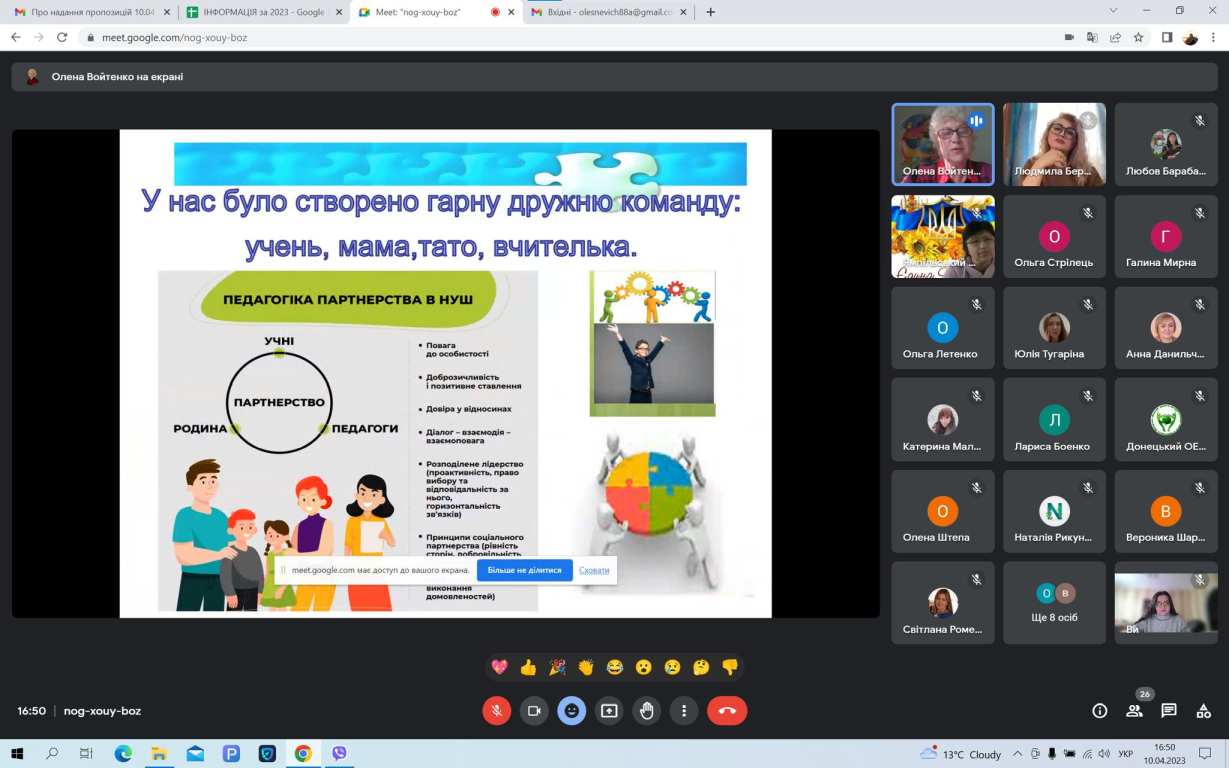Screen dimensions: 1229x768
Task: Click Галина Мирна participant tile
Action: pos(1165,236)
